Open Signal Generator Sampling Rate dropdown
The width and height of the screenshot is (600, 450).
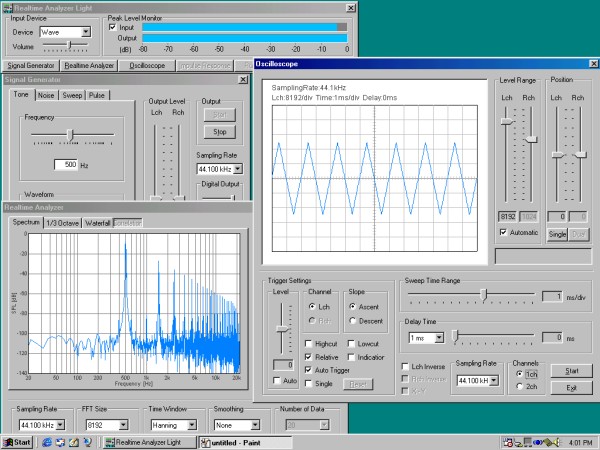click(x=238, y=169)
